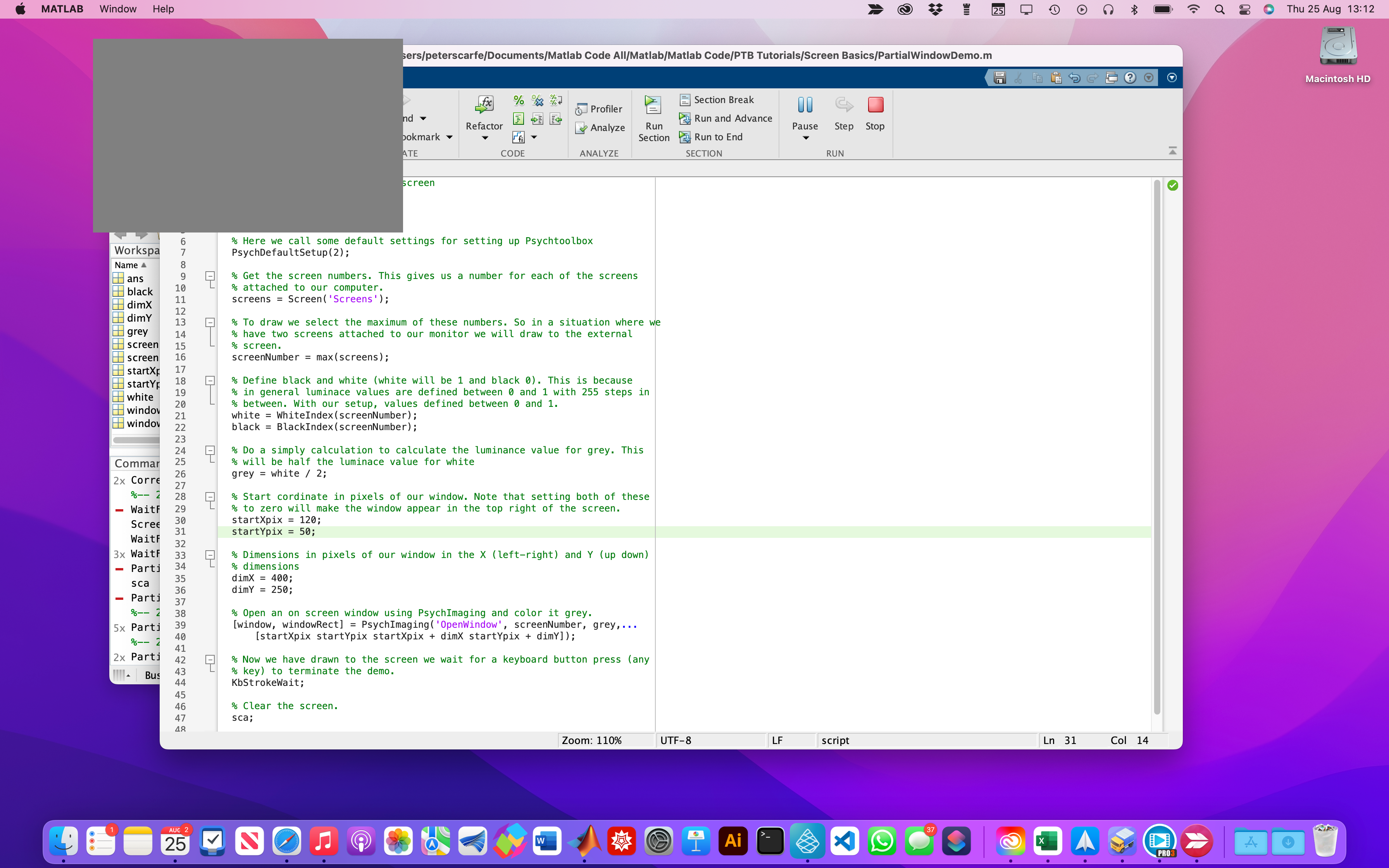Collapse the comment fold at line 33
The height and width of the screenshot is (868, 1389).
210,555
